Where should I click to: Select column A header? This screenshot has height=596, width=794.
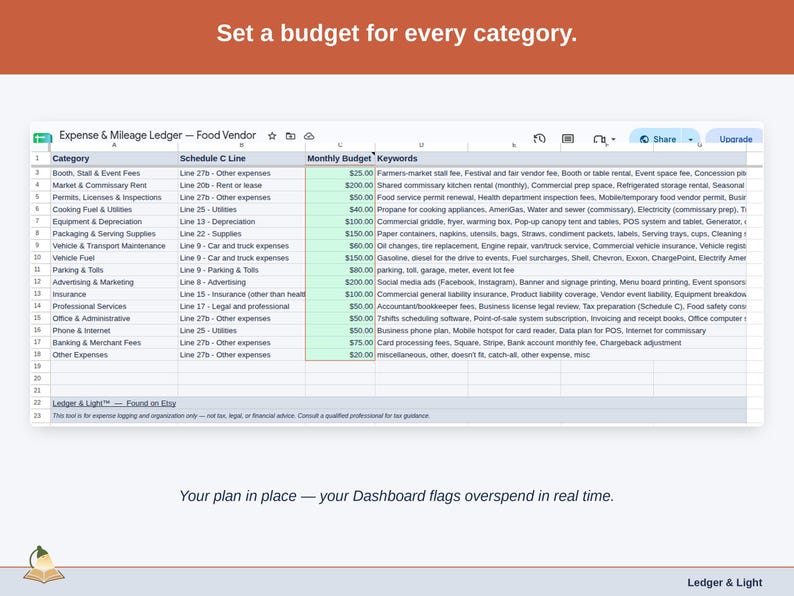click(114, 146)
